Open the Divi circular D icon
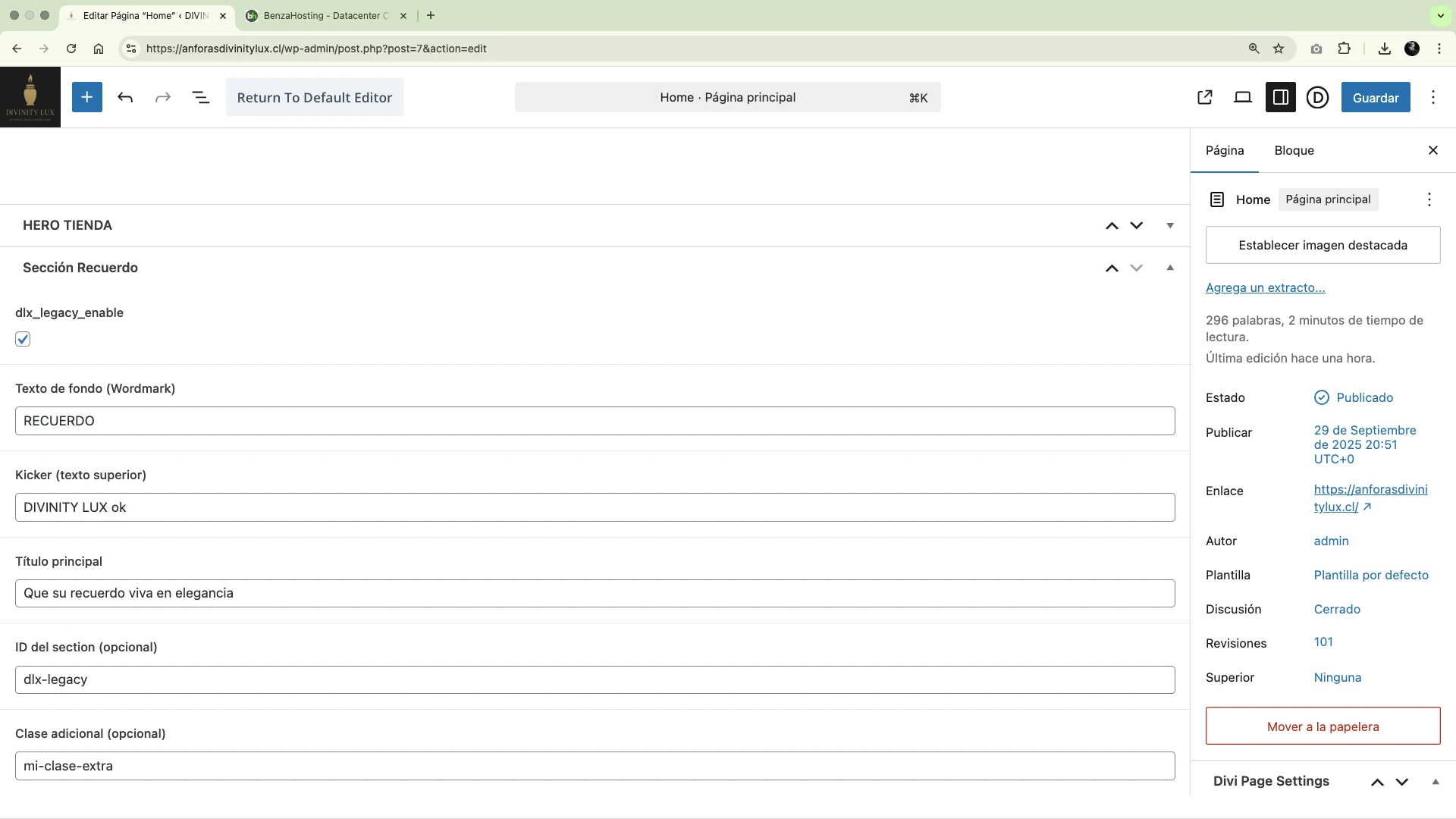The width and height of the screenshot is (1456, 819). click(1318, 97)
